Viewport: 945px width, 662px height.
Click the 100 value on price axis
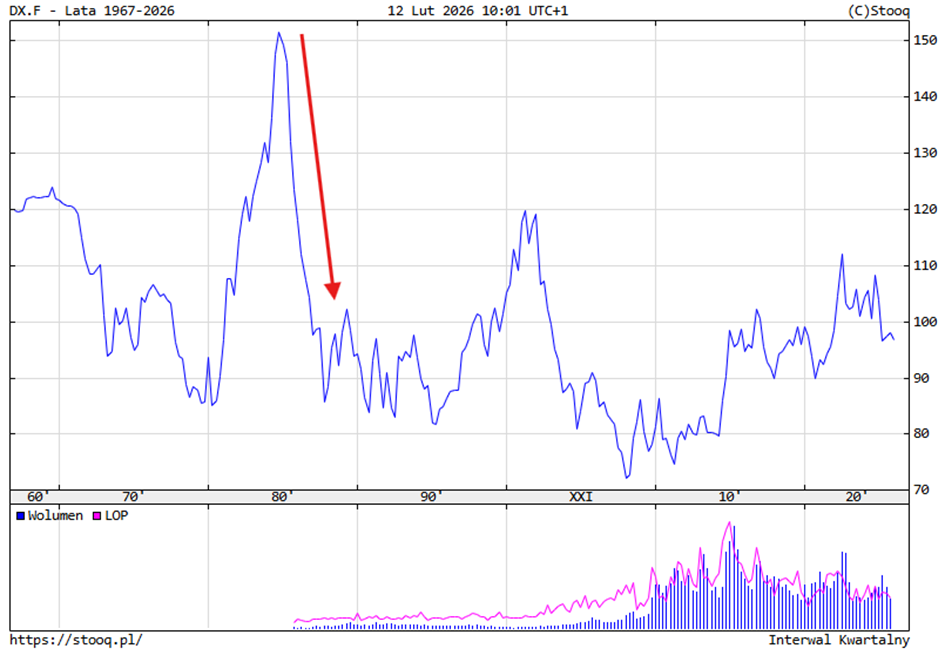point(924,322)
